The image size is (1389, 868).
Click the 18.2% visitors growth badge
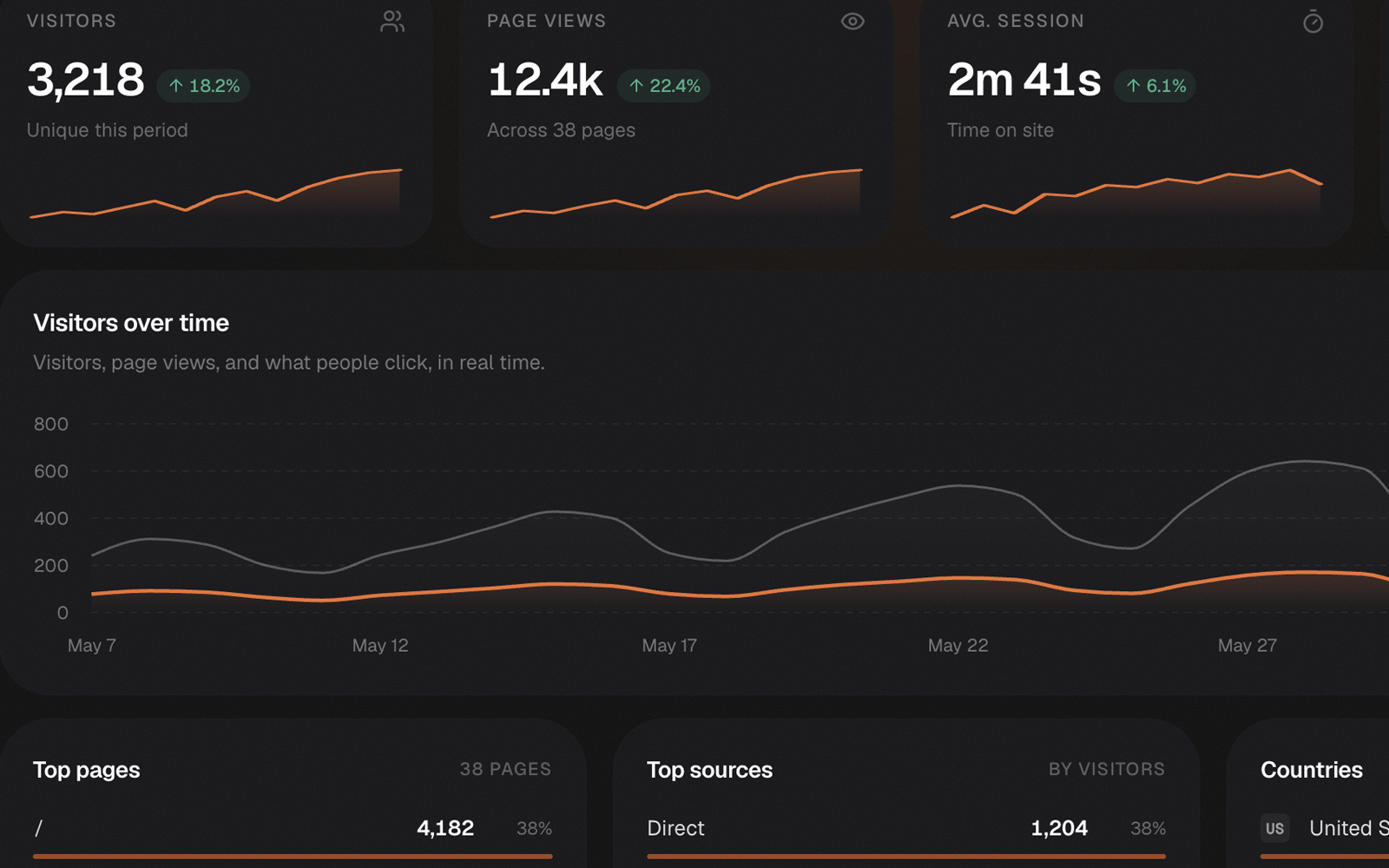pos(204,86)
